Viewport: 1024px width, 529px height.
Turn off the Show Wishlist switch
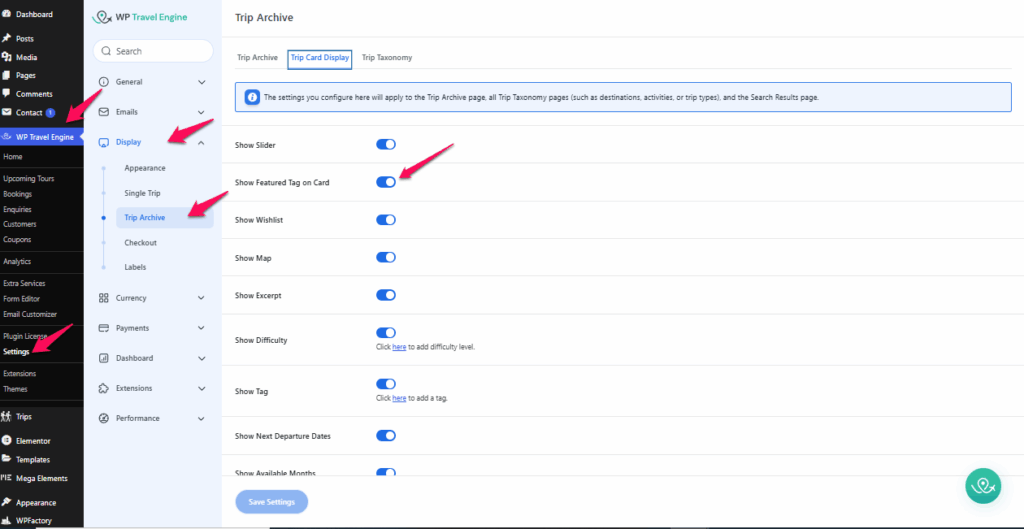(385, 220)
